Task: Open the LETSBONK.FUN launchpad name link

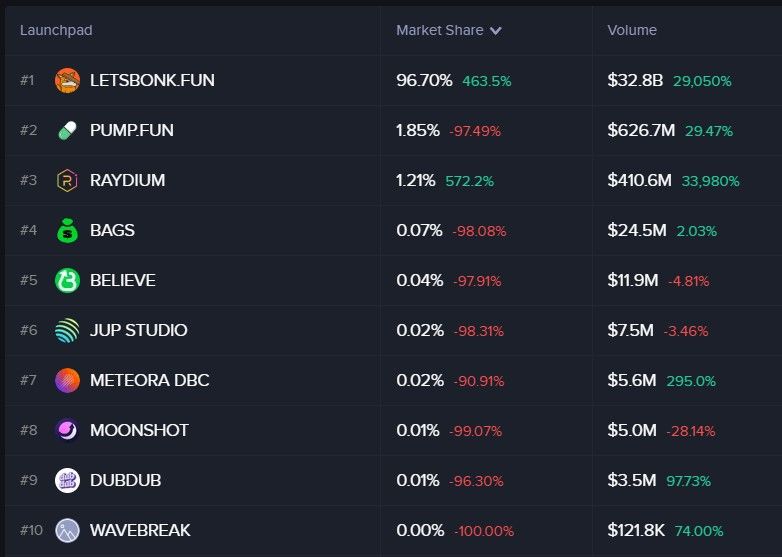Action: pos(152,80)
